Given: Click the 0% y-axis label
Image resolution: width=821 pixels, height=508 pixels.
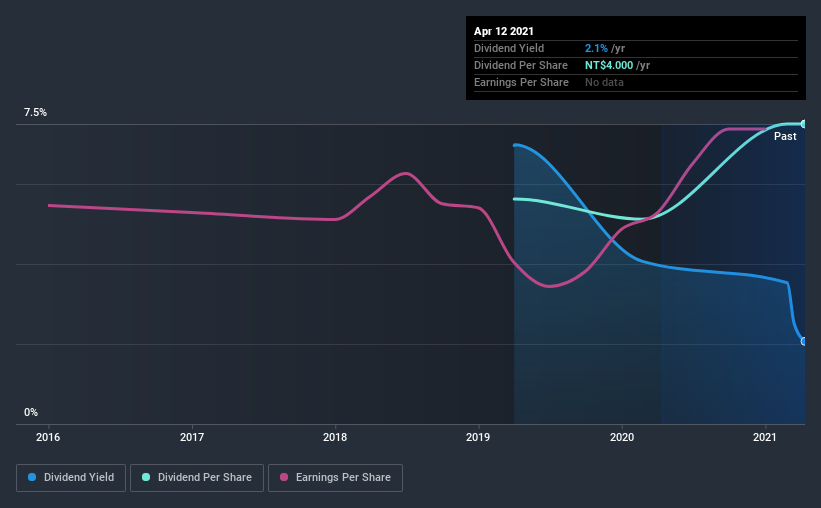Looking at the screenshot, I should click(x=31, y=412).
